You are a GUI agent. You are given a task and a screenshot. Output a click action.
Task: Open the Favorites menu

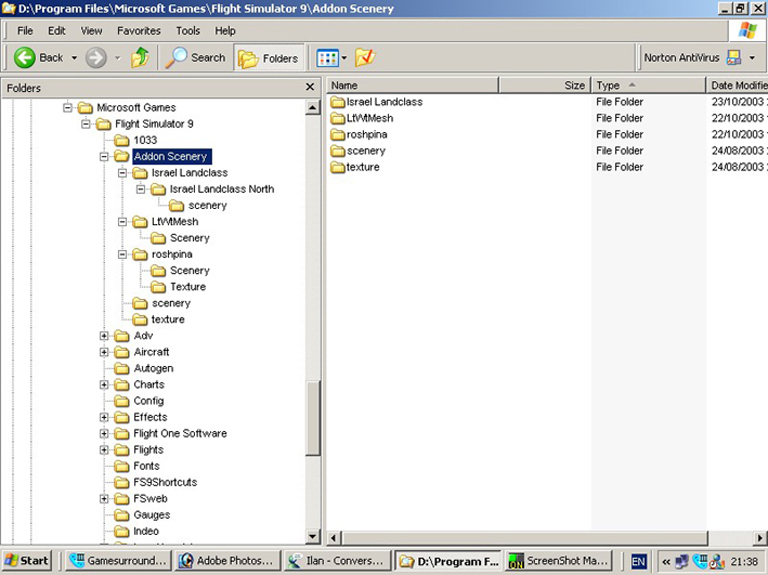(x=139, y=31)
